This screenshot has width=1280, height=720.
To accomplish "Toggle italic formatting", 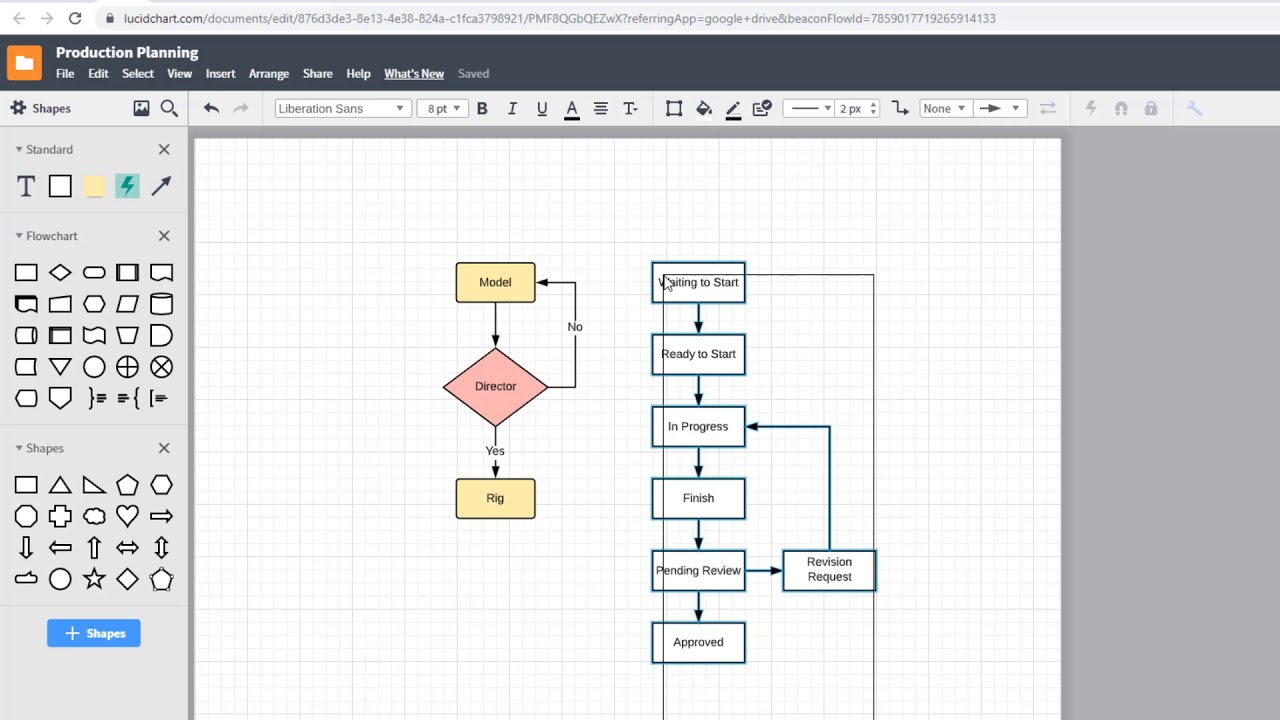I will click(512, 108).
